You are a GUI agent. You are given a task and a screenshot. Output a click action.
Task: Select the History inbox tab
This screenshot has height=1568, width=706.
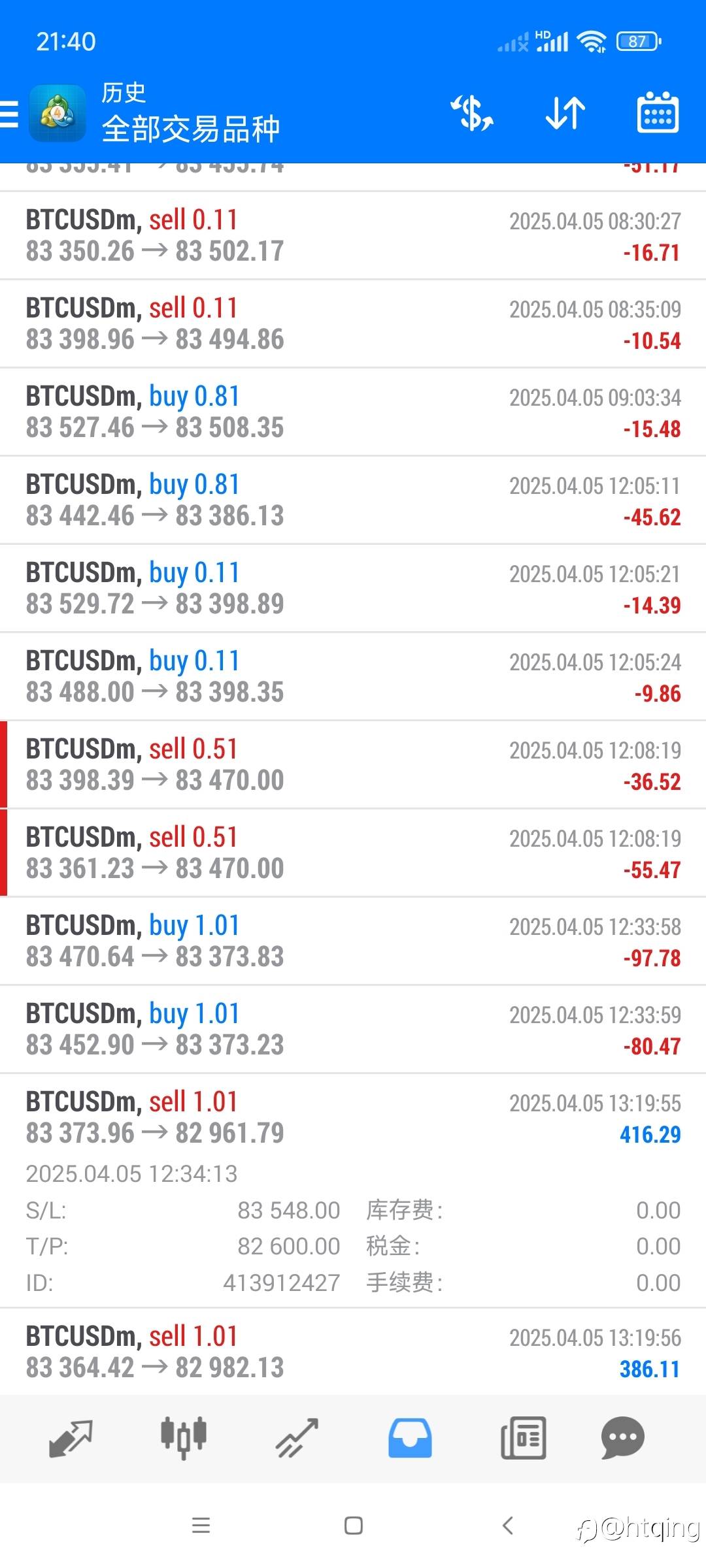pyautogui.click(x=410, y=1438)
